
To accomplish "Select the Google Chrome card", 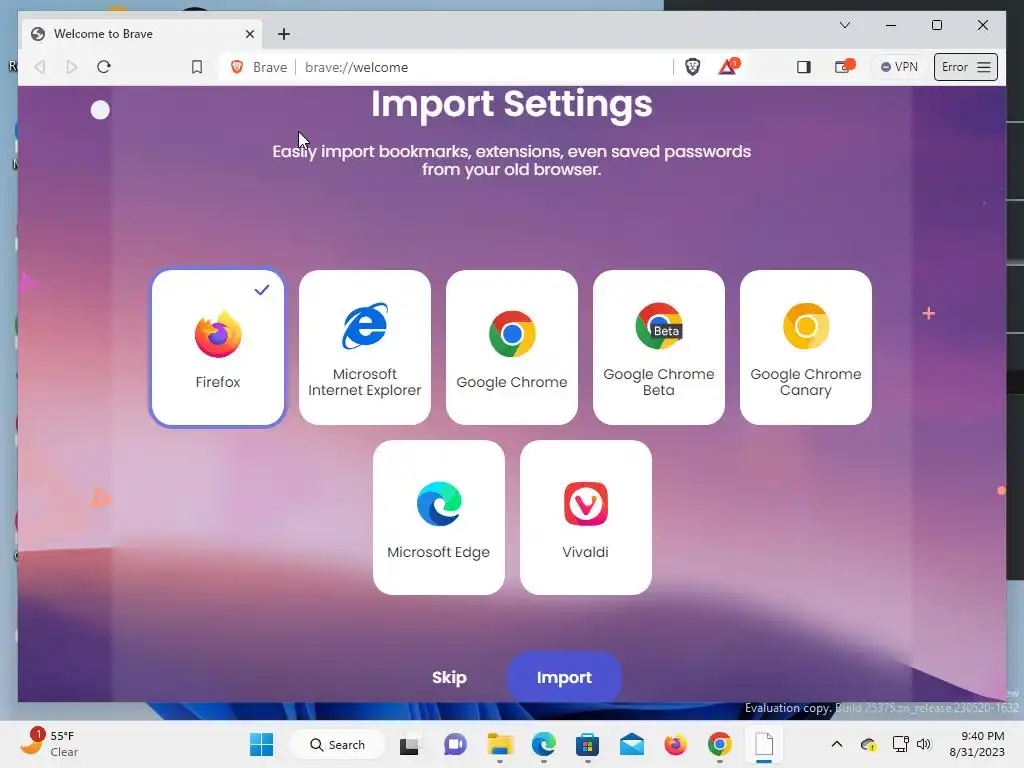I will point(511,347).
